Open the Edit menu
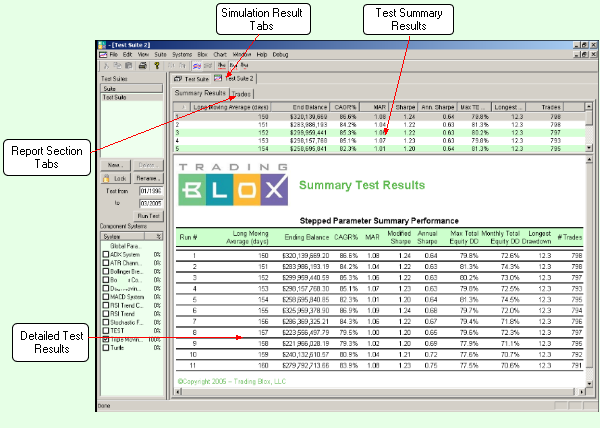The image size is (600, 428). pyautogui.click(x=127, y=55)
